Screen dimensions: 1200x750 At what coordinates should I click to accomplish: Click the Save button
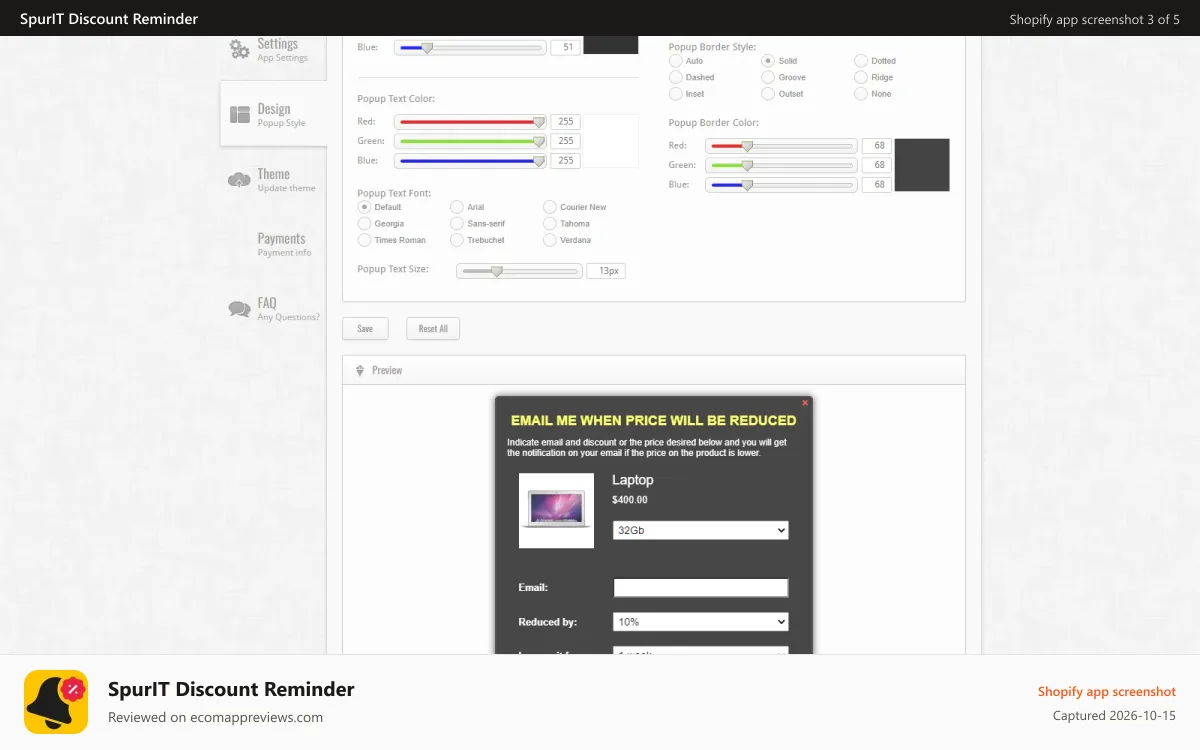365,329
